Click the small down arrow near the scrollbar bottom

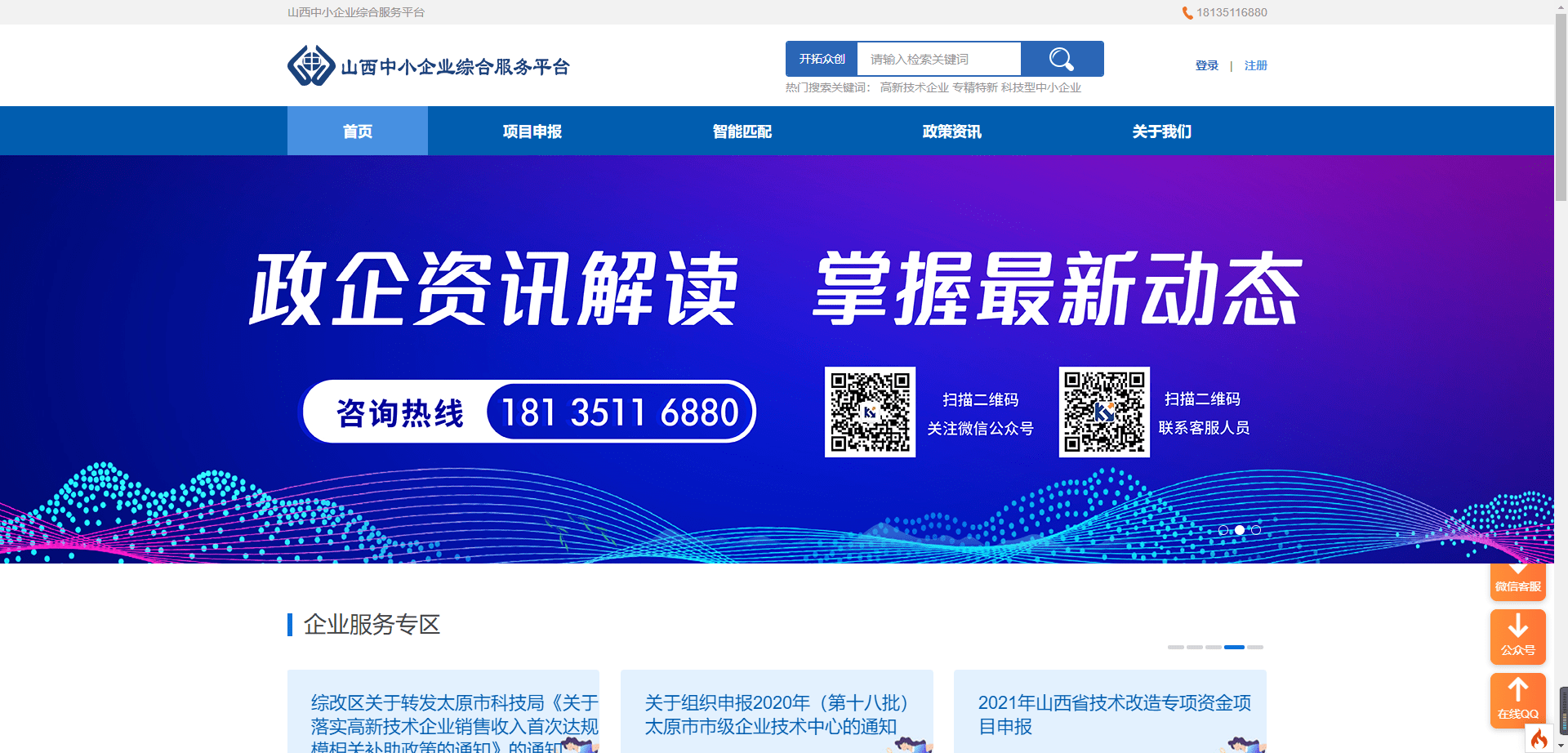click(1561, 745)
